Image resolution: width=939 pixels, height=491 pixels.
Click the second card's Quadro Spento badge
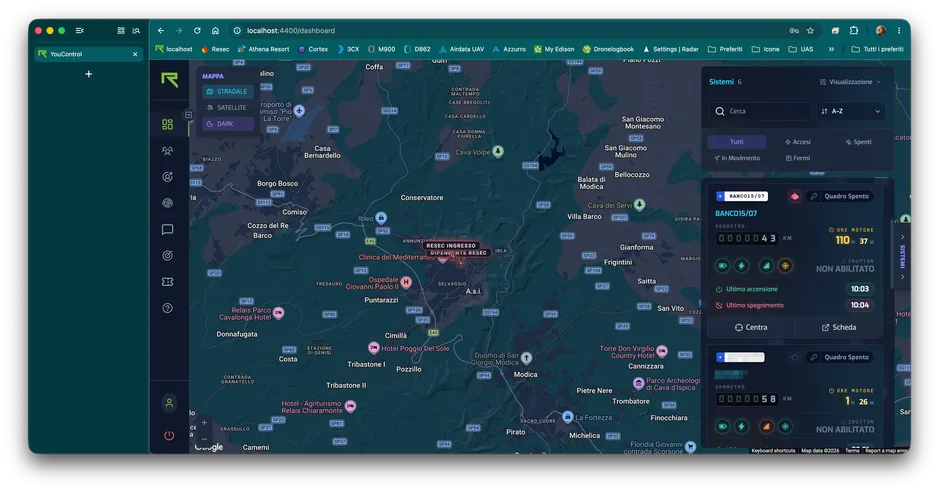click(840, 357)
